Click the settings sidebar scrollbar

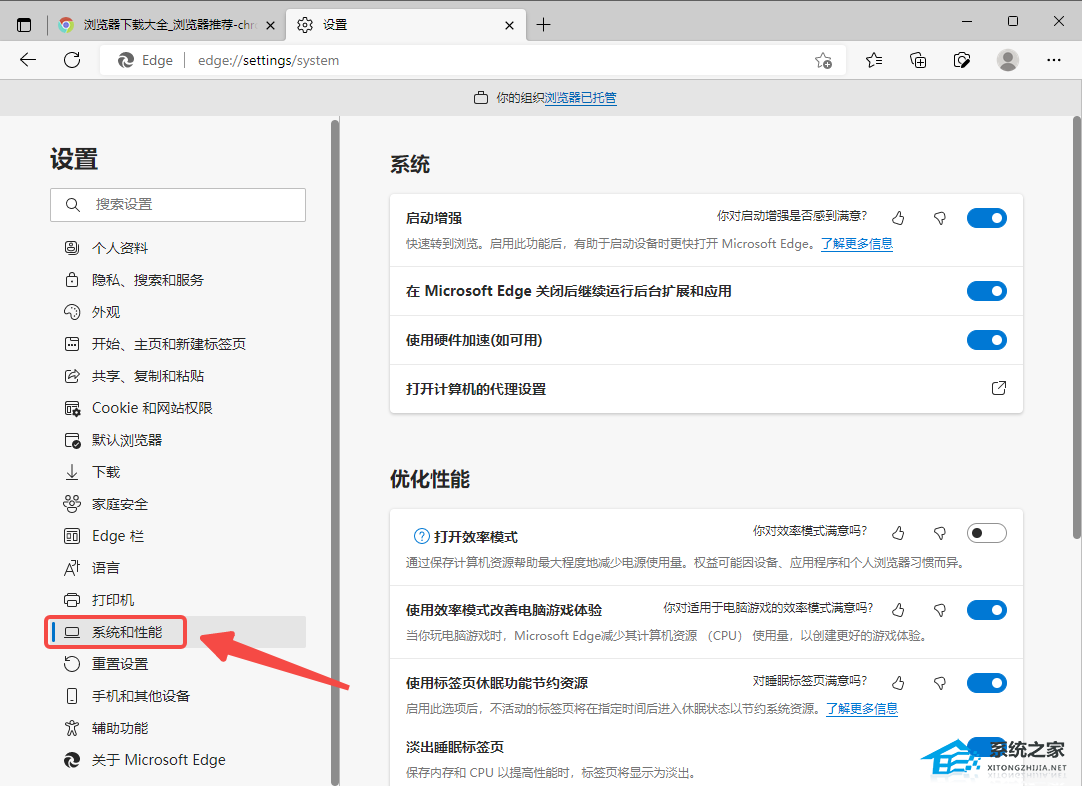click(x=335, y=452)
